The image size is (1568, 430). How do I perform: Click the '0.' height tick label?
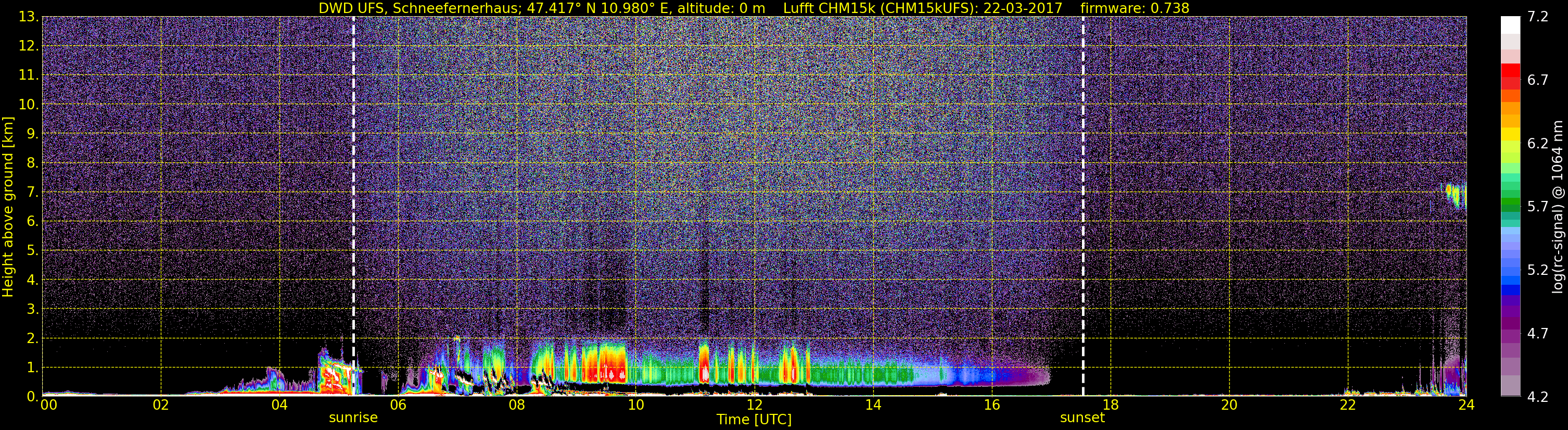pyautogui.click(x=32, y=396)
